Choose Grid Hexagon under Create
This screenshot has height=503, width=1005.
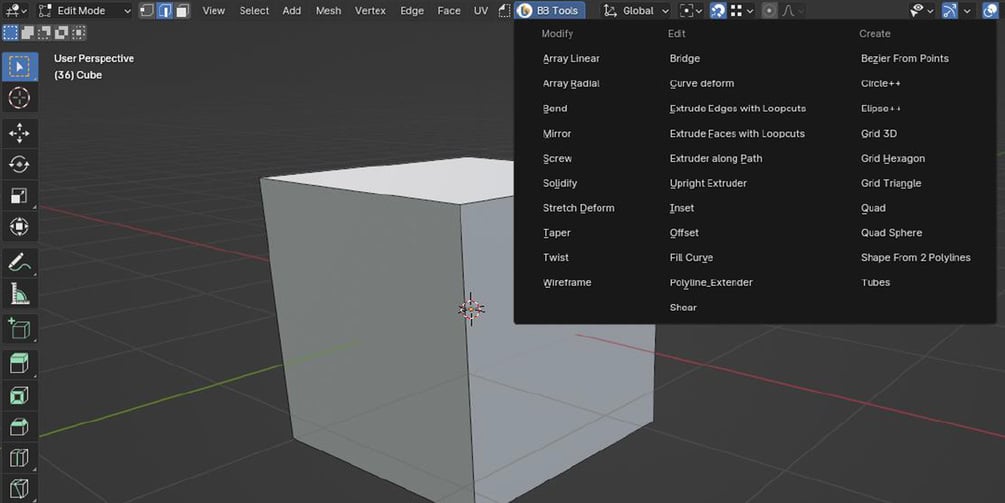[893, 158]
